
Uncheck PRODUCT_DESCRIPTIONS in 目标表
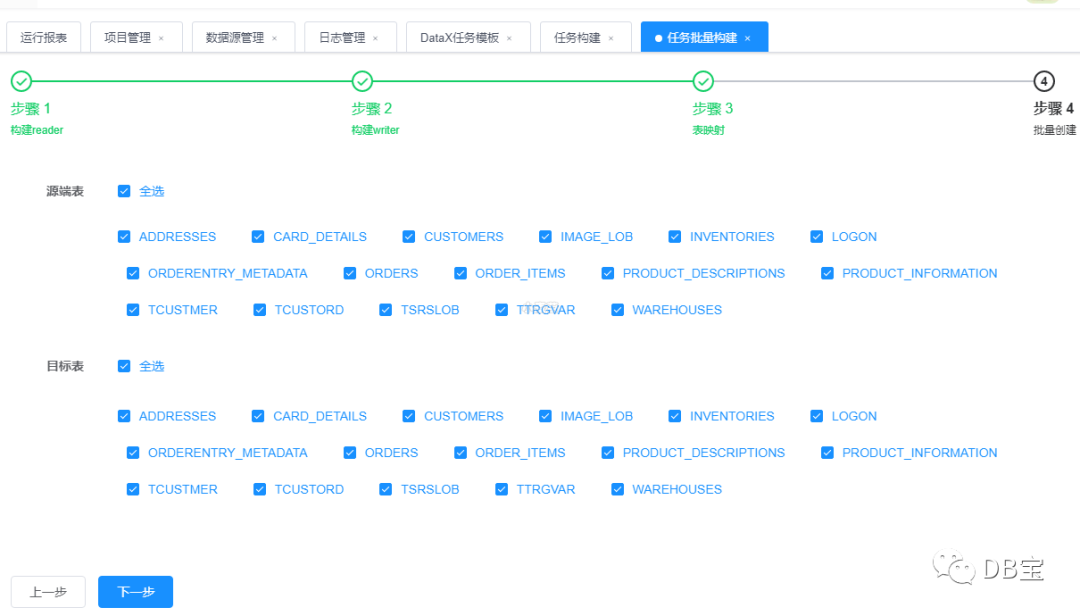(608, 453)
